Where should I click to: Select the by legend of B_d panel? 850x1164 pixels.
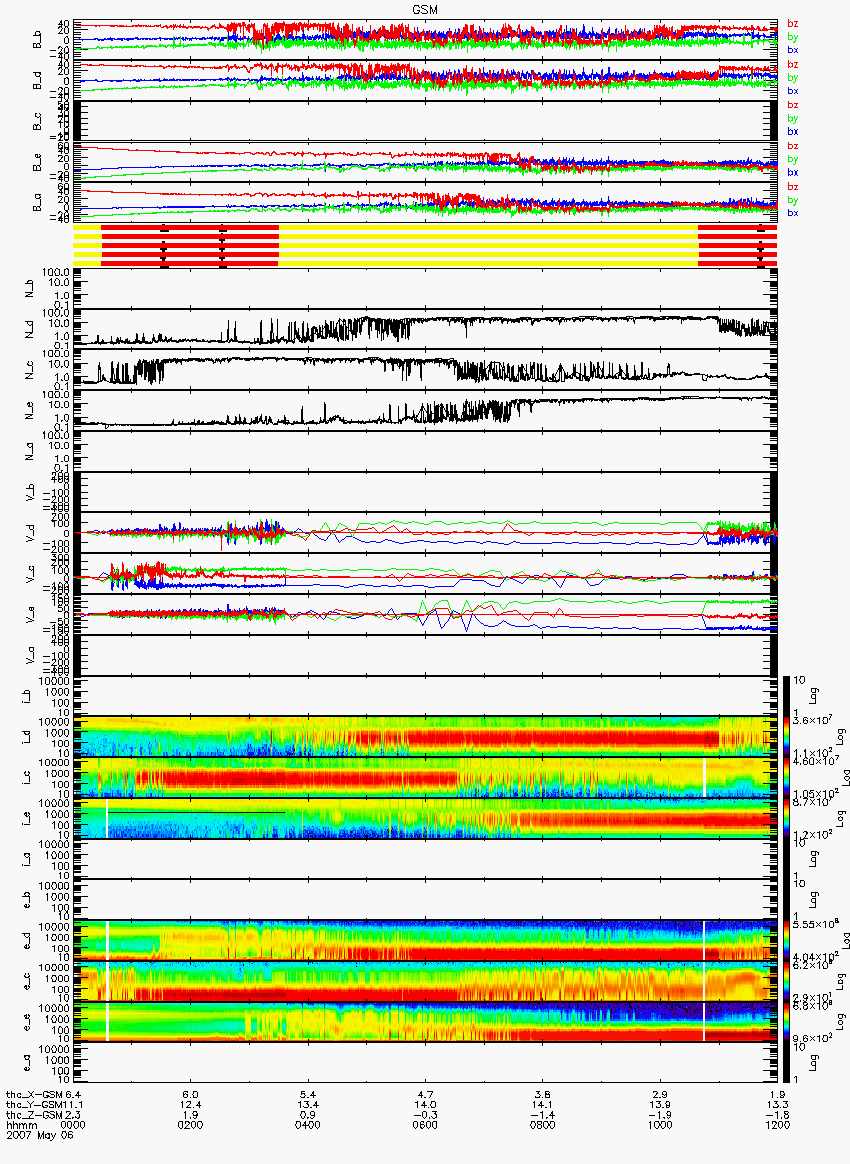pyautogui.click(x=793, y=77)
